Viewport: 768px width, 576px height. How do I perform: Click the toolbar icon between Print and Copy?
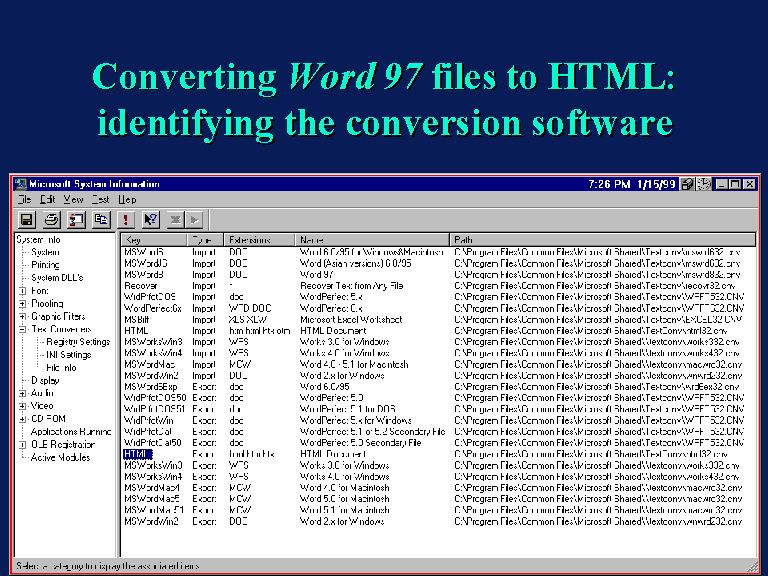pyautogui.click(x=76, y=219)
